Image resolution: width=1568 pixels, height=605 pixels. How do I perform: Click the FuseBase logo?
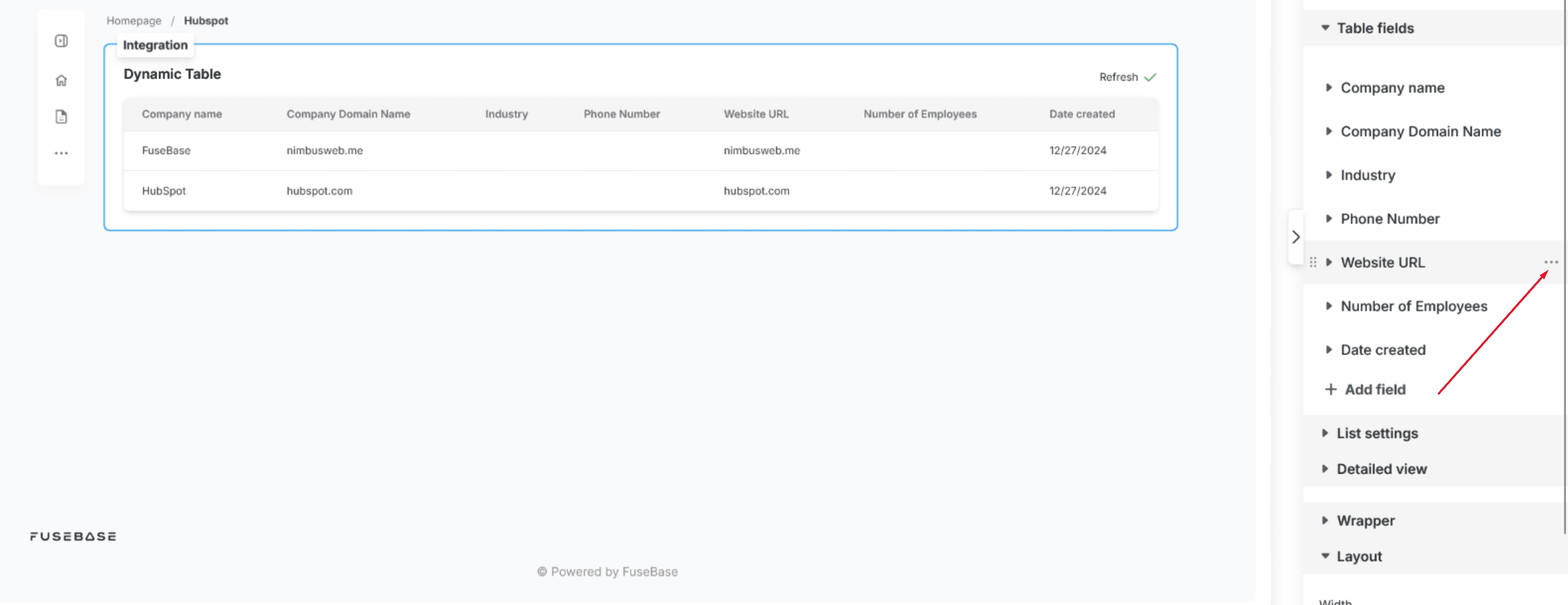[73, 536]
